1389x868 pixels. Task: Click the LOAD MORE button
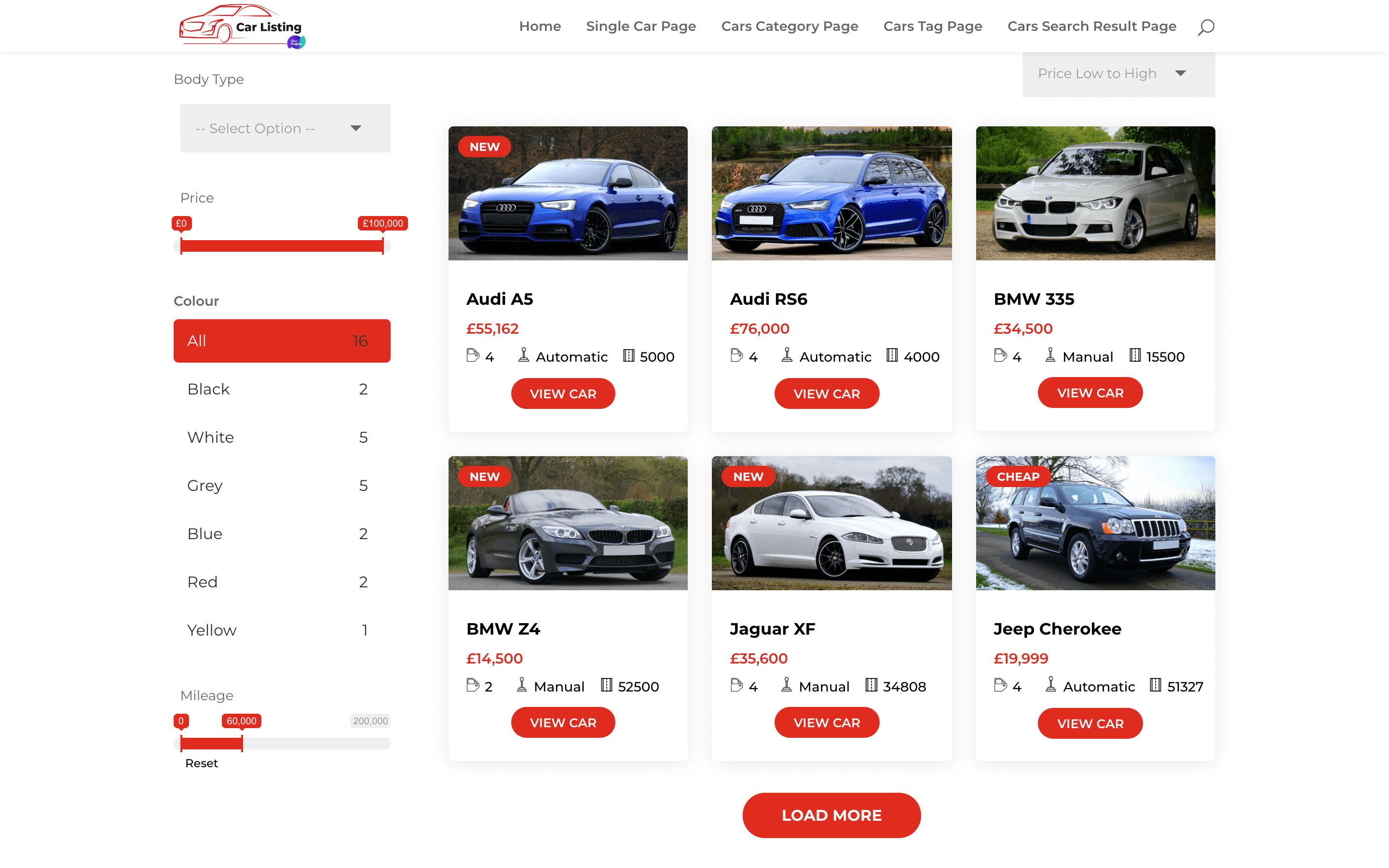831,815
